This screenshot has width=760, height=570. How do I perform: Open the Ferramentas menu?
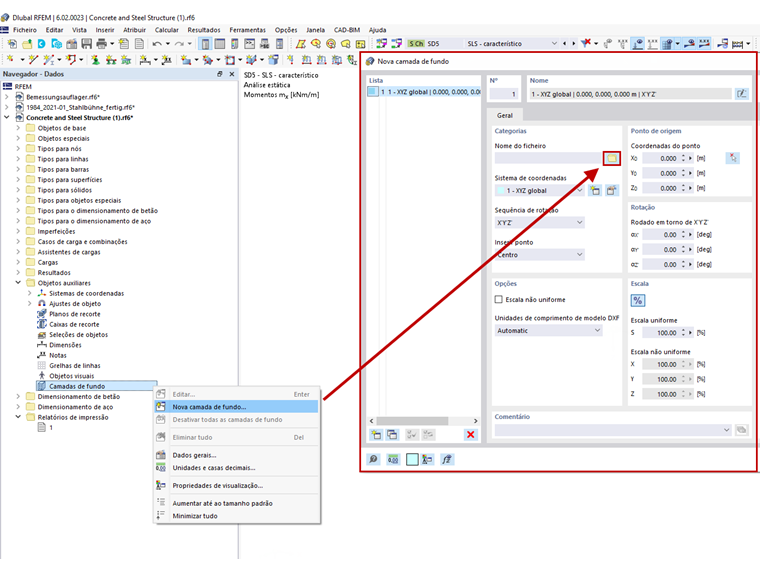point(247,30)
